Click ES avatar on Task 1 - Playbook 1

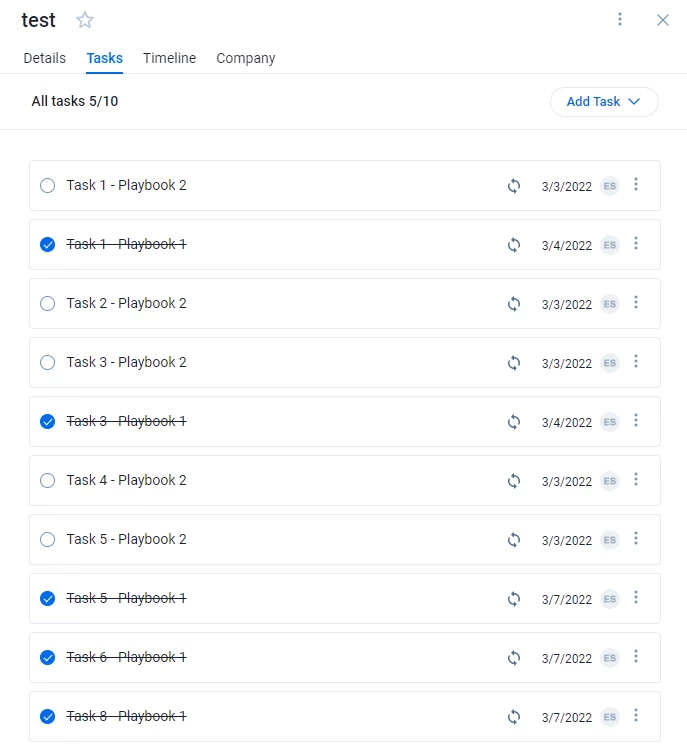coord(609,245)
